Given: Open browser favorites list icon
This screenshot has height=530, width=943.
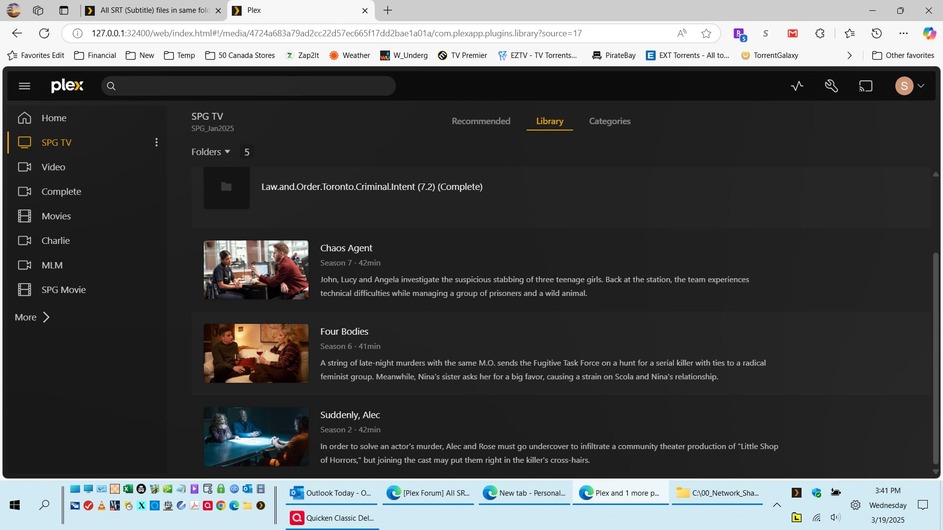Looking at the screenshot, I should tap(849, 33).
